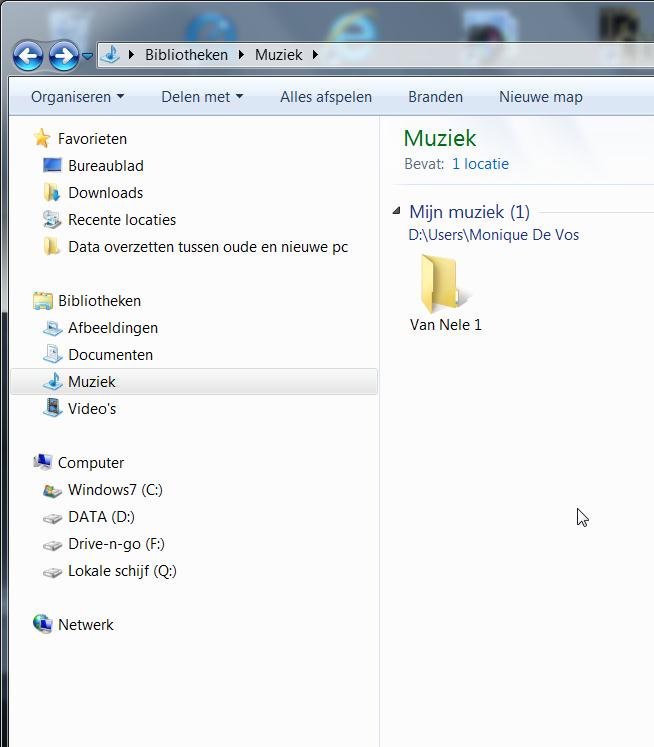
Task: Collapse the Mijn muziek (1) group
Action: (x=396, y=211)
